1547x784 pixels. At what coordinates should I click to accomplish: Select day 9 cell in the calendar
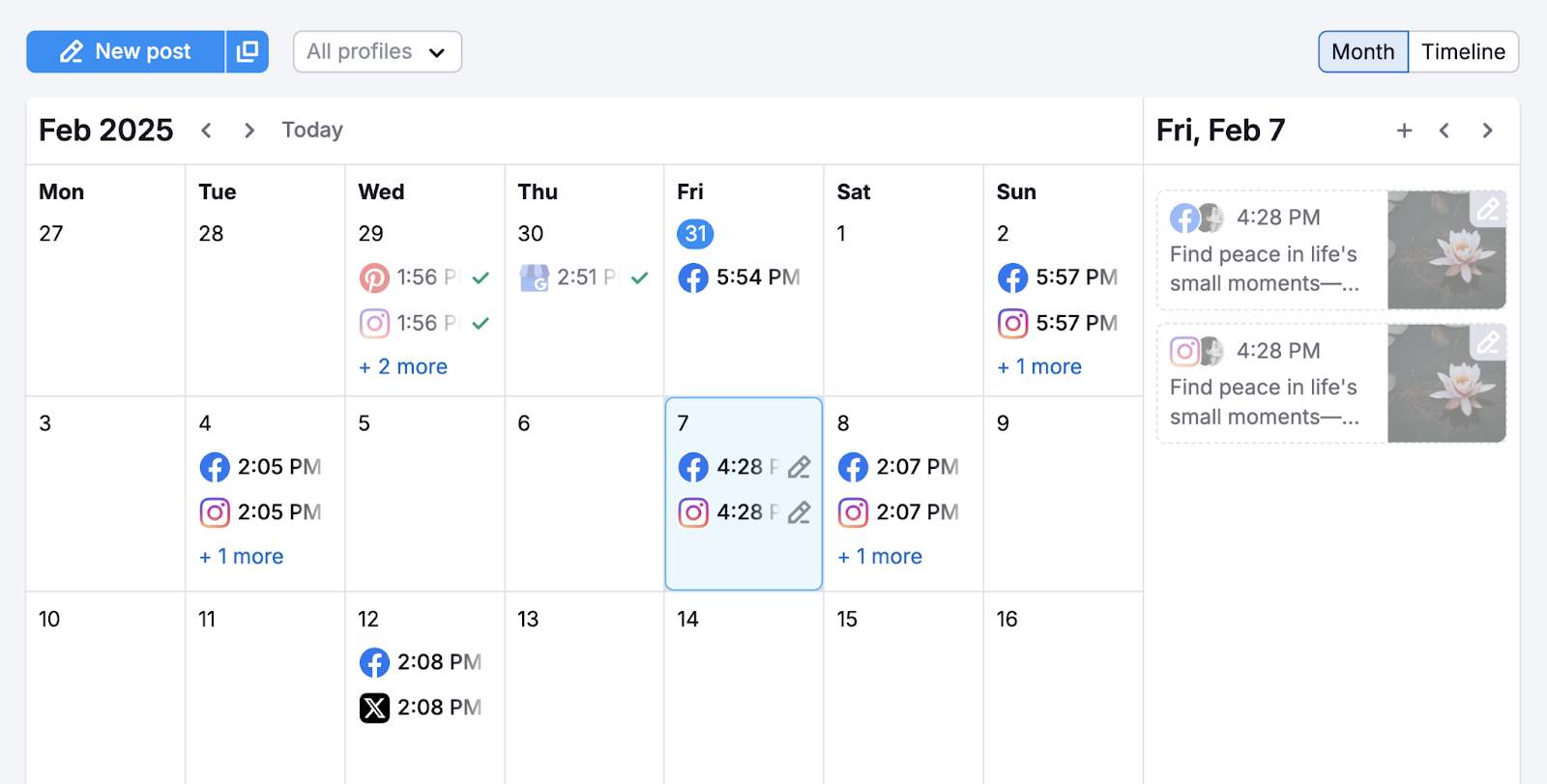[1063, 494]
